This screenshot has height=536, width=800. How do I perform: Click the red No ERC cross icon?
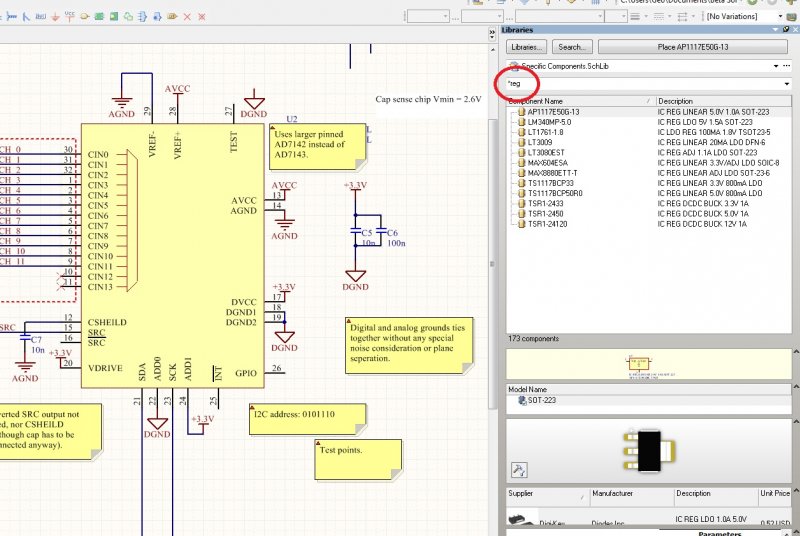(x=189, y=17)
